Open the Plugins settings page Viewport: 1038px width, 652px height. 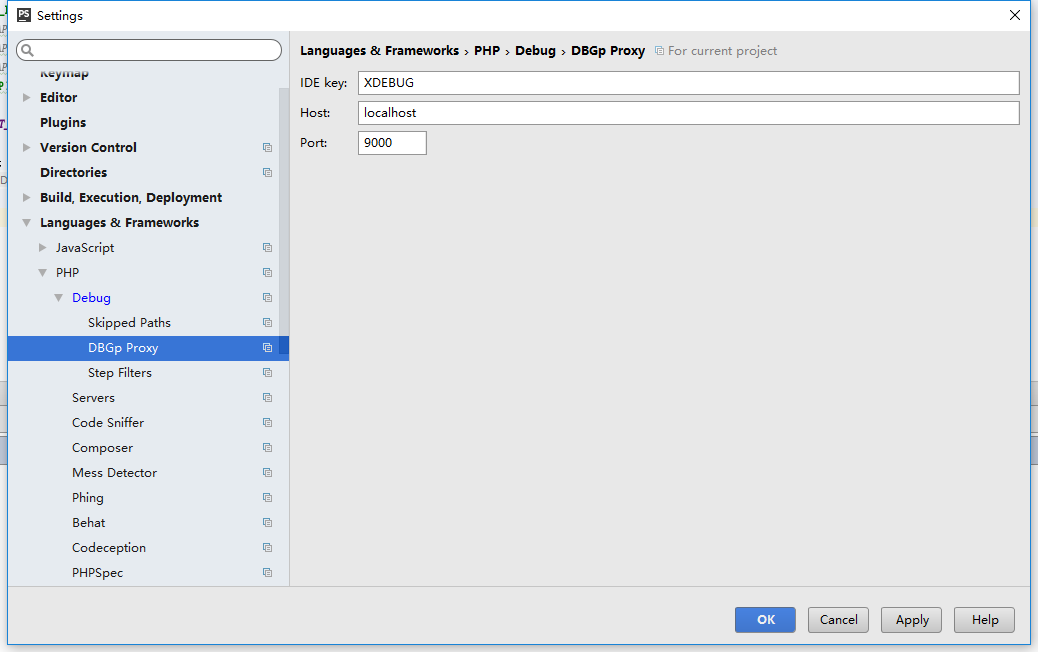[x=63, y=122]
